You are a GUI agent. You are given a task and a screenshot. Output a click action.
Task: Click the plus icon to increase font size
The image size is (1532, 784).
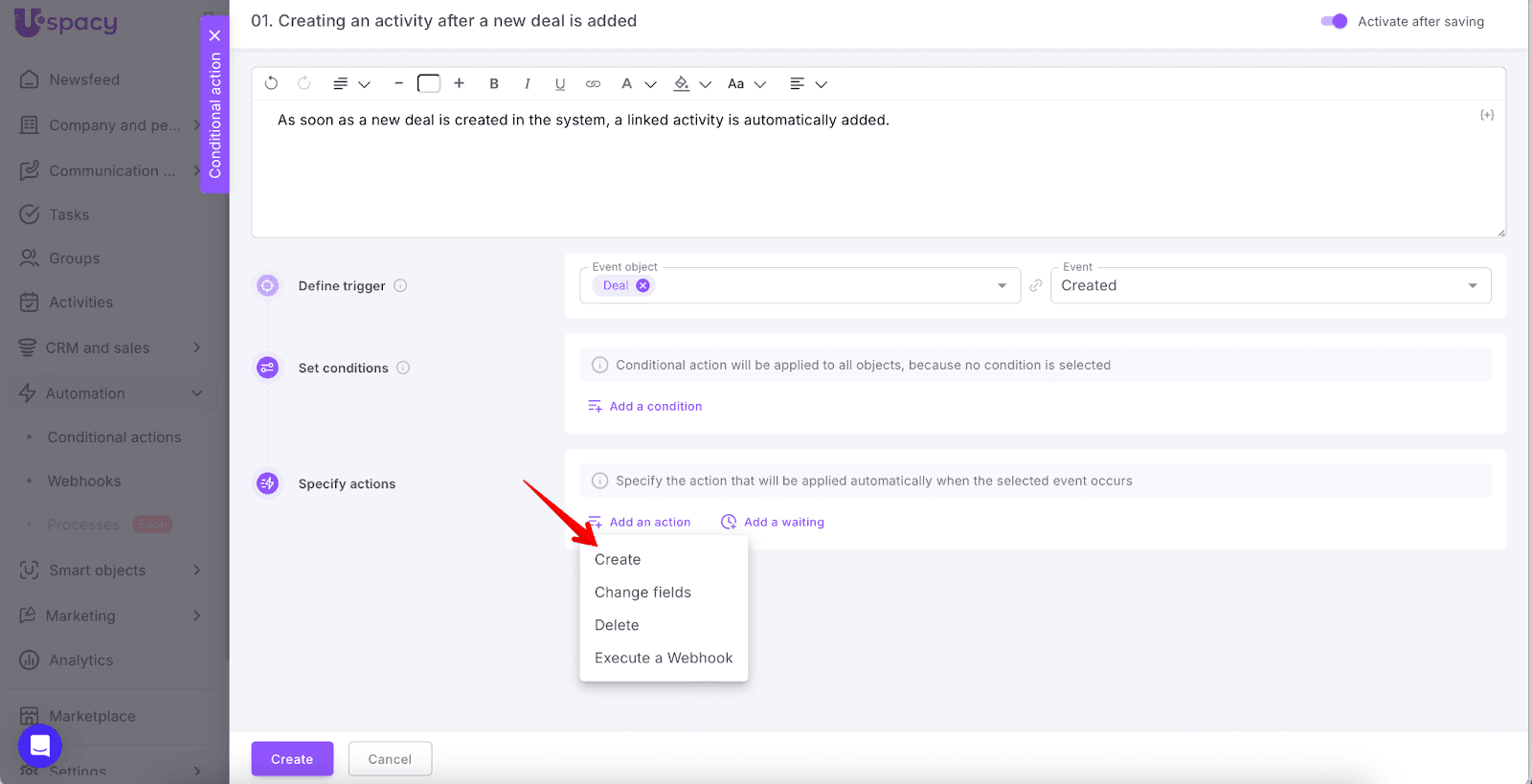(460, 83)
